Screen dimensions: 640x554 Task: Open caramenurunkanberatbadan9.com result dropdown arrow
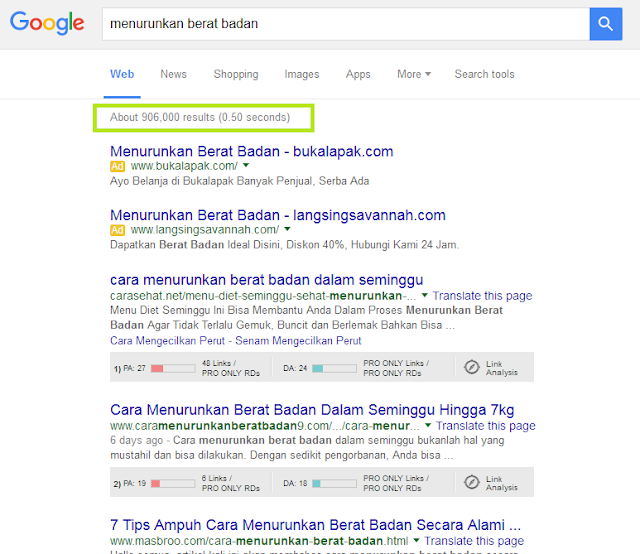pyautogui.click(x=428, y=425)
